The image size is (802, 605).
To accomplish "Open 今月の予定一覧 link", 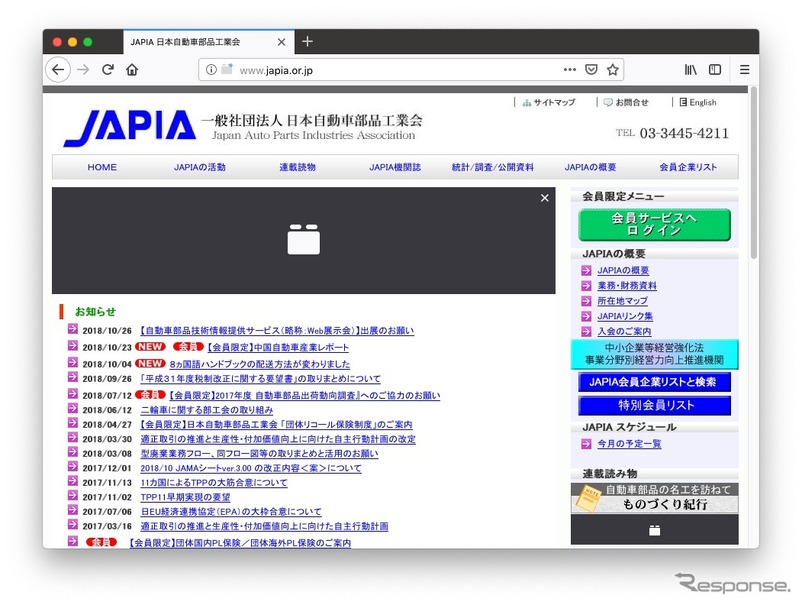I will 629,444.
